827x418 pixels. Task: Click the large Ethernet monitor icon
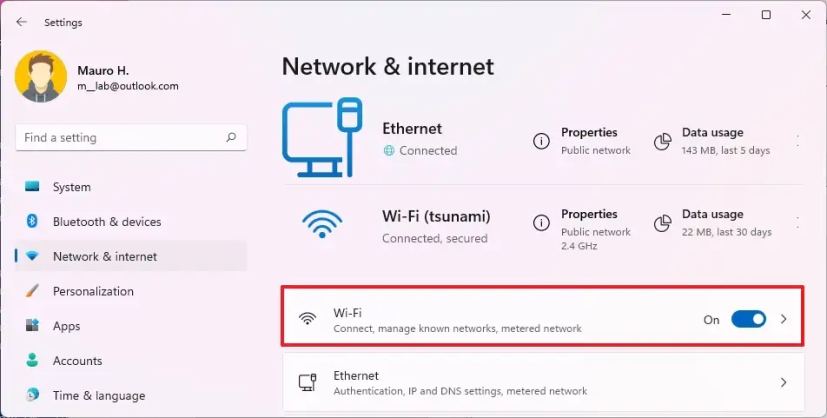point(322,137)
